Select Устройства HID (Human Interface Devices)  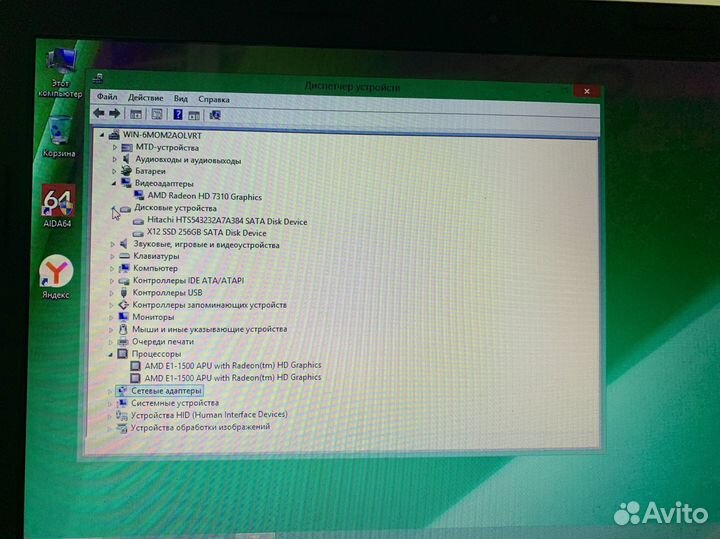tap(209, 415)
